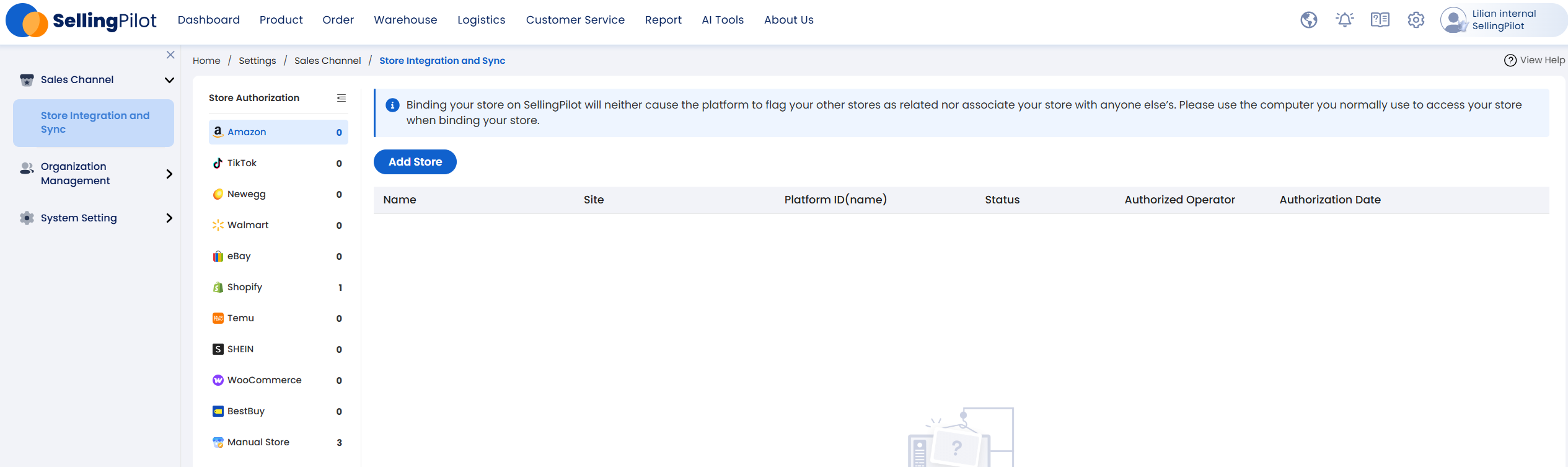Click the settings gear icon
This screenshot has width=1568, height=467.
tap(1416, 20)
